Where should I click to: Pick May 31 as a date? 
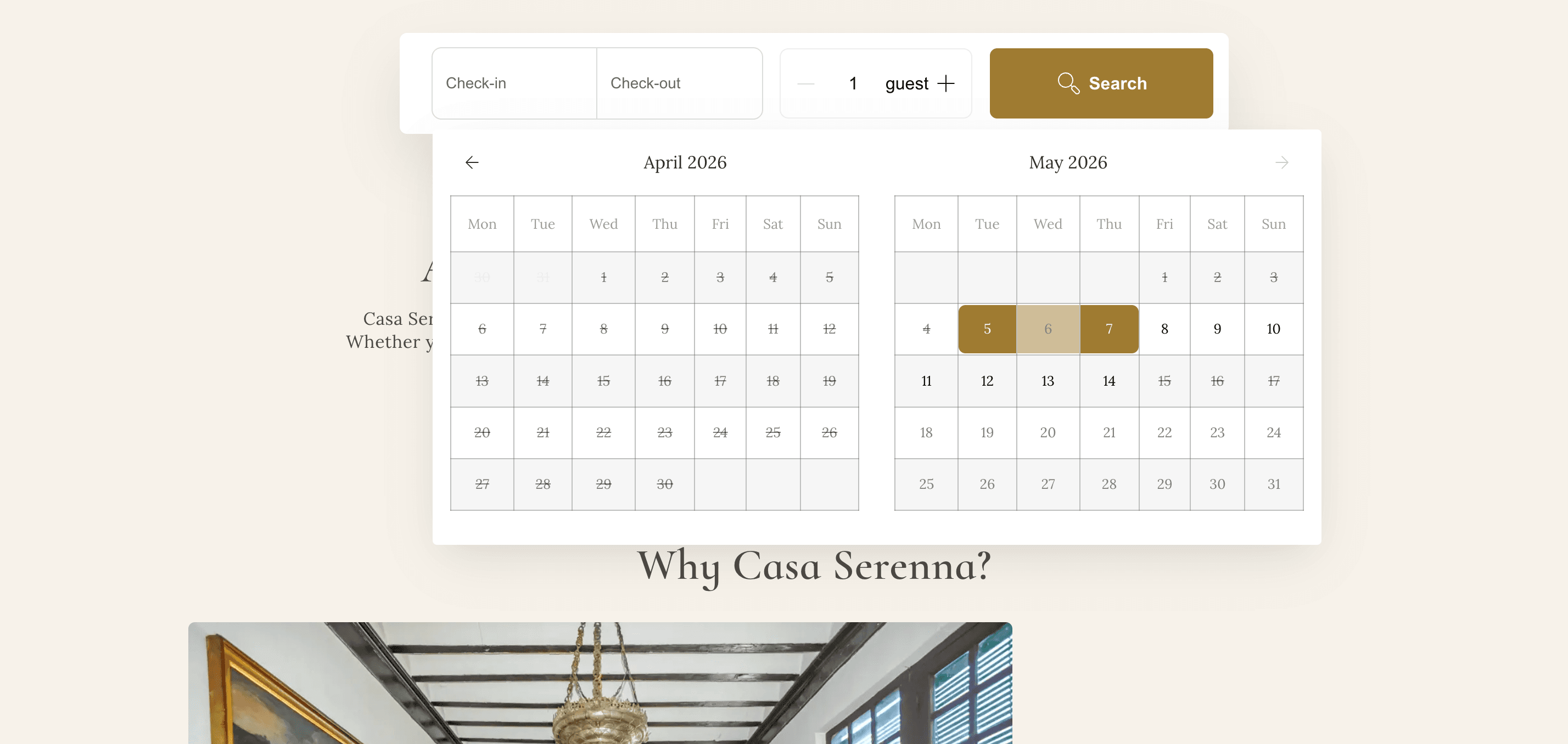point(1273,483)
